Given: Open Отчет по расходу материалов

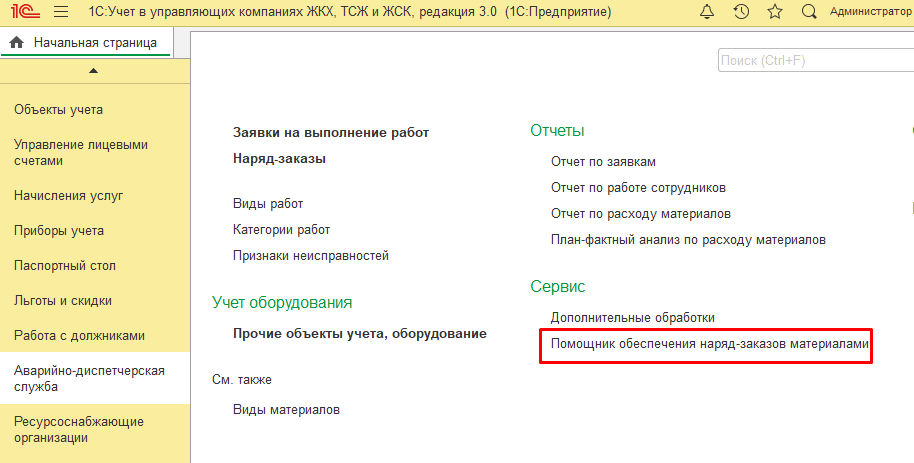Looking at the screenshot, I should 641,214.
